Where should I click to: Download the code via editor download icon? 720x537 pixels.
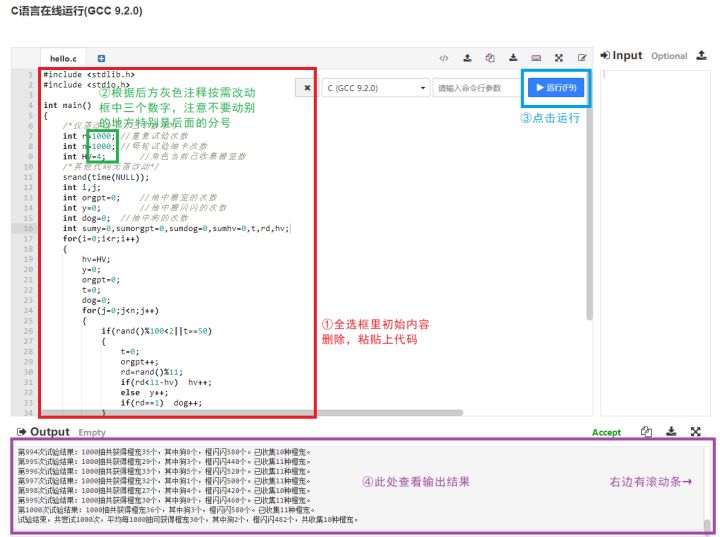click(x=513, y=58)
